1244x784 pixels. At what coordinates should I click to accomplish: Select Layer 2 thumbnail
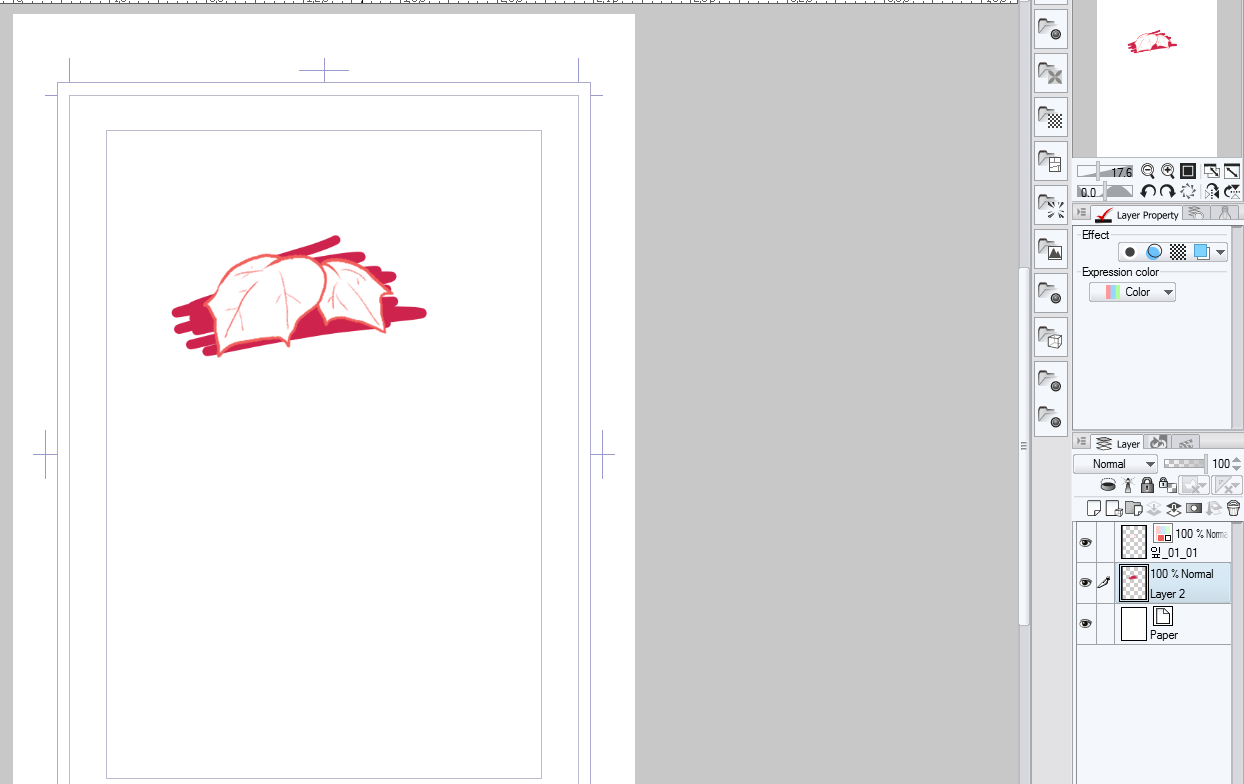click(x=1134, y=583)
